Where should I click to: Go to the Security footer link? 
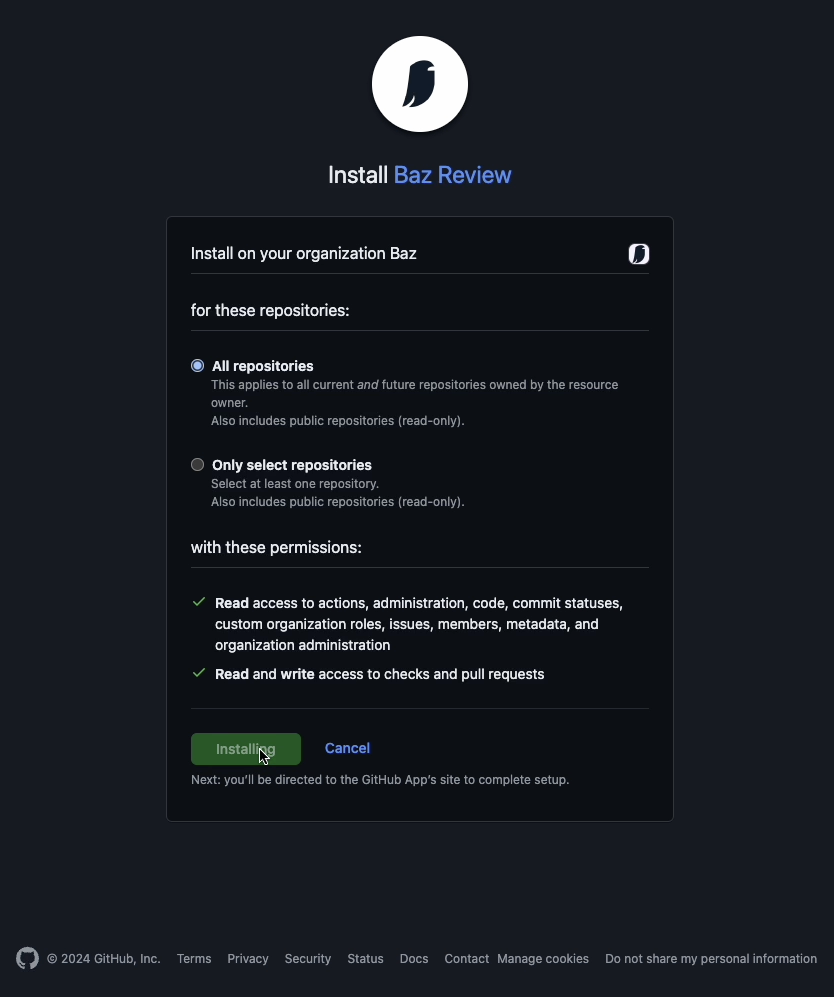pyautogui.click(x=308, y=958)
